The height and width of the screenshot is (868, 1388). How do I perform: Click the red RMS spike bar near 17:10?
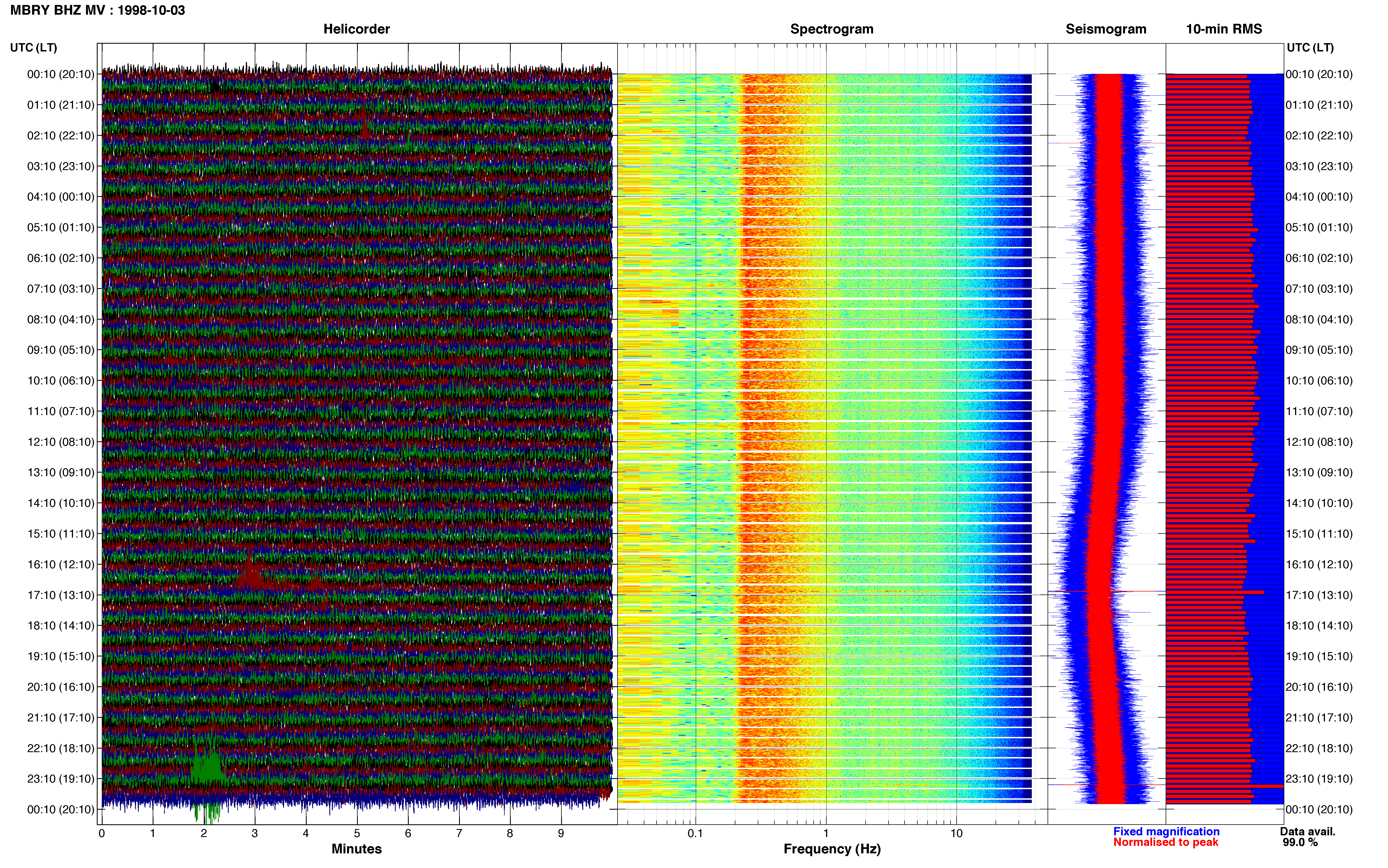pos(1215,592)
